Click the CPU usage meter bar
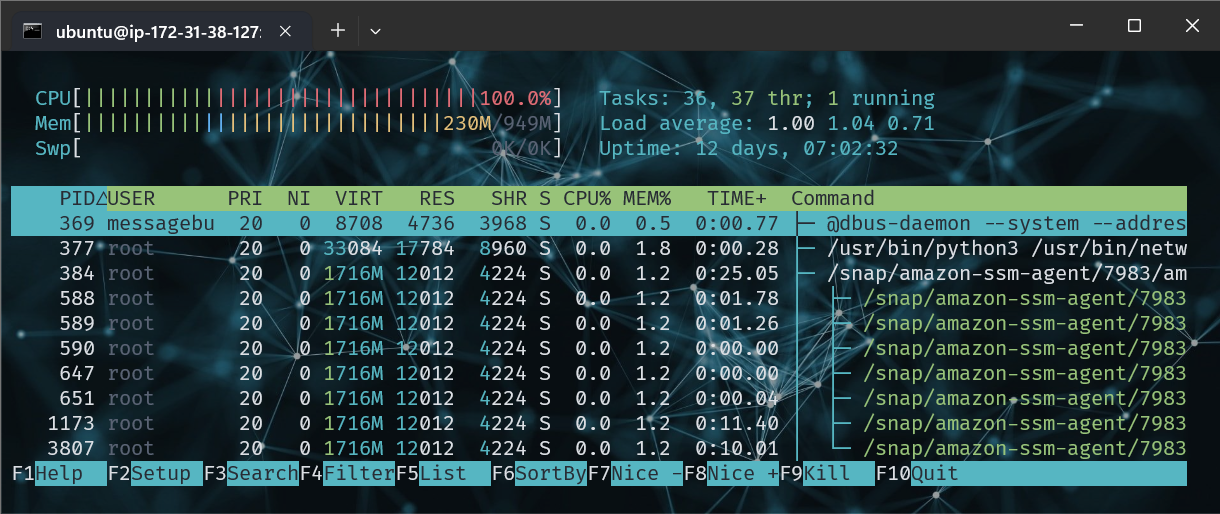The height and width of the screenshot is (514, 1220). click(x=280, y=98)
